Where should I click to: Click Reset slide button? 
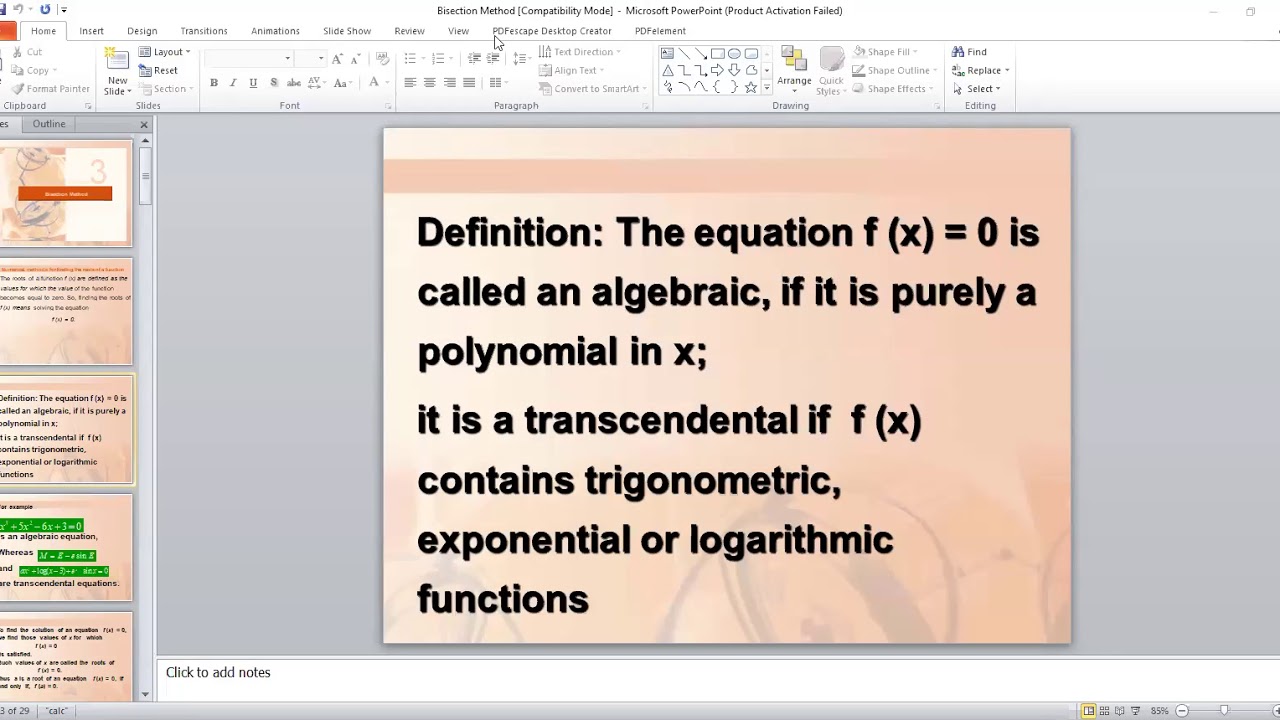159,70
